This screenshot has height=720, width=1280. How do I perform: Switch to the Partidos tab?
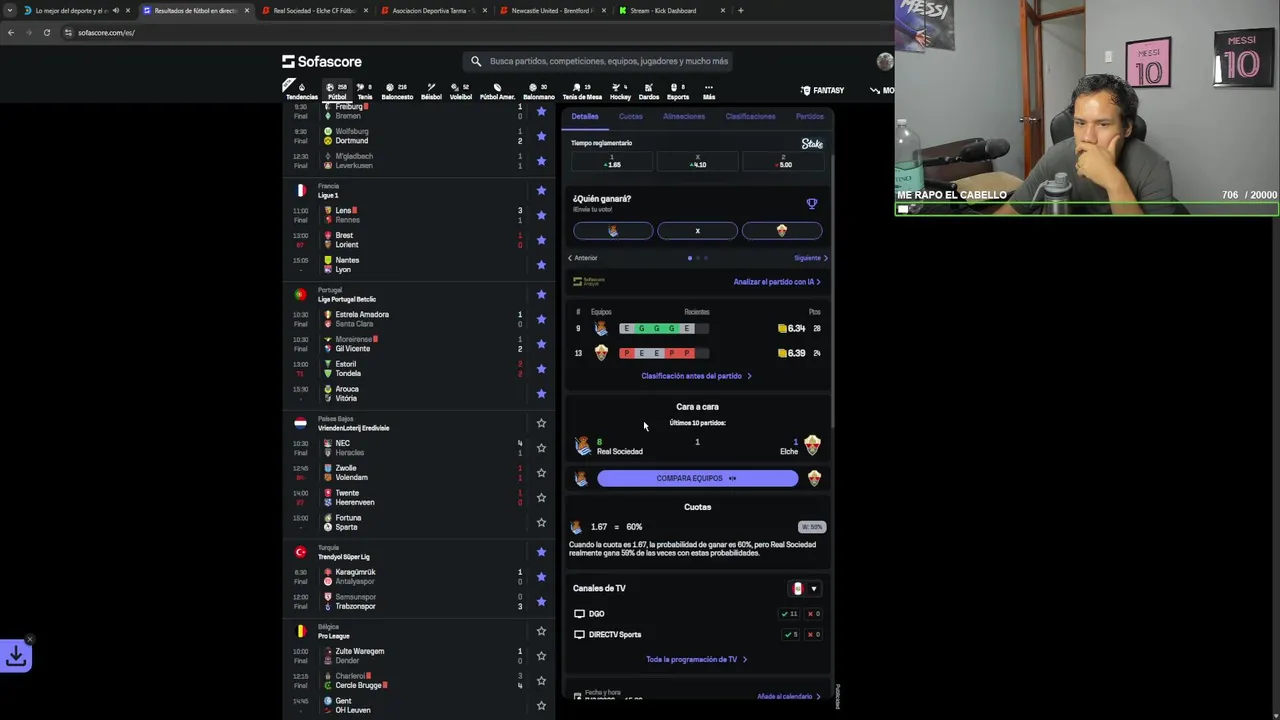coord(810,116)
